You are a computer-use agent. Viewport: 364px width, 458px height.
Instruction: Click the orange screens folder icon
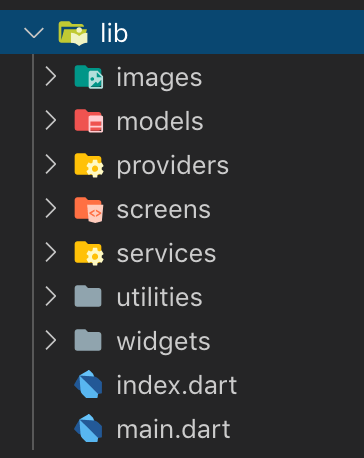coord(89,209)
